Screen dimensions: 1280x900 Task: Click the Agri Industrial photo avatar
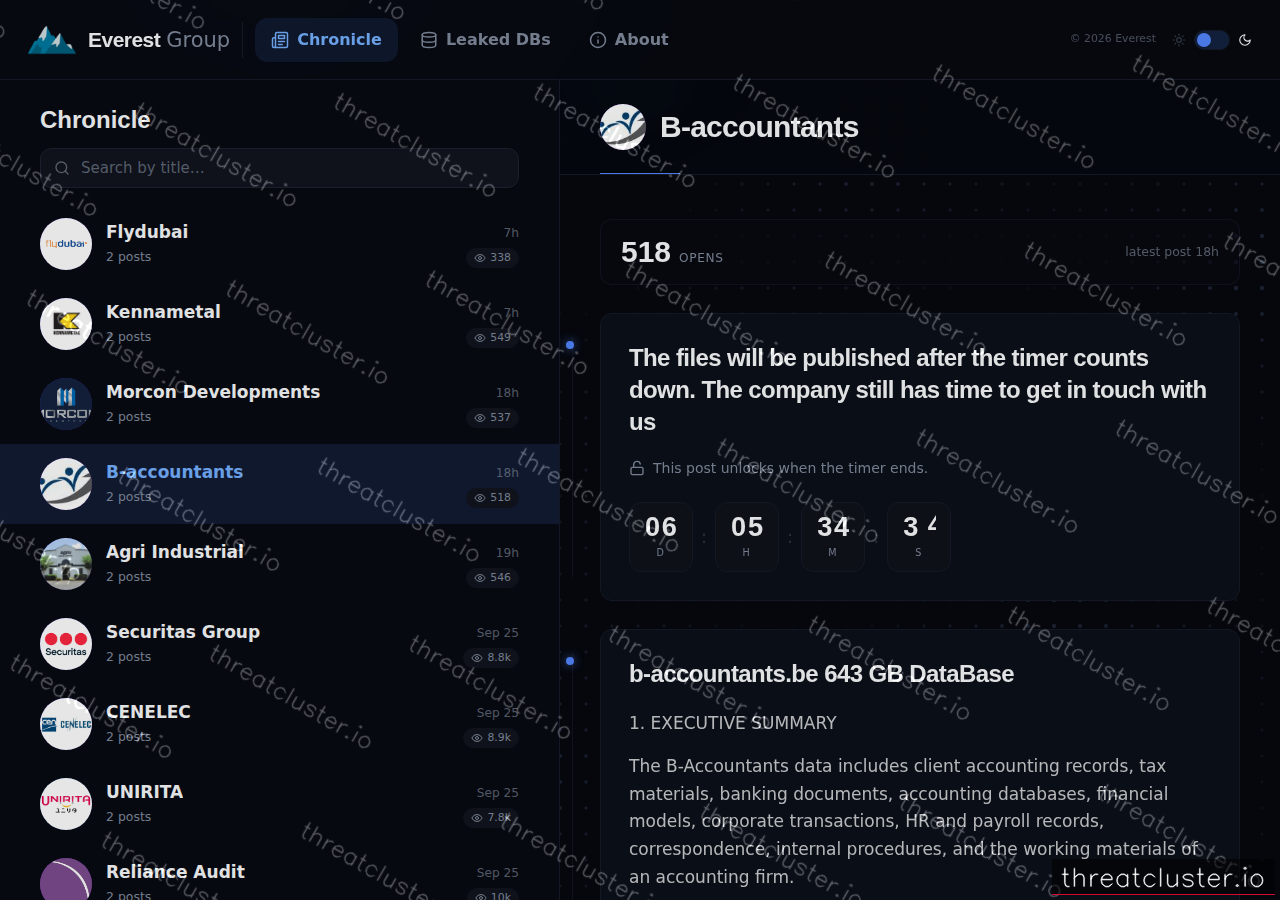(66, 564)
